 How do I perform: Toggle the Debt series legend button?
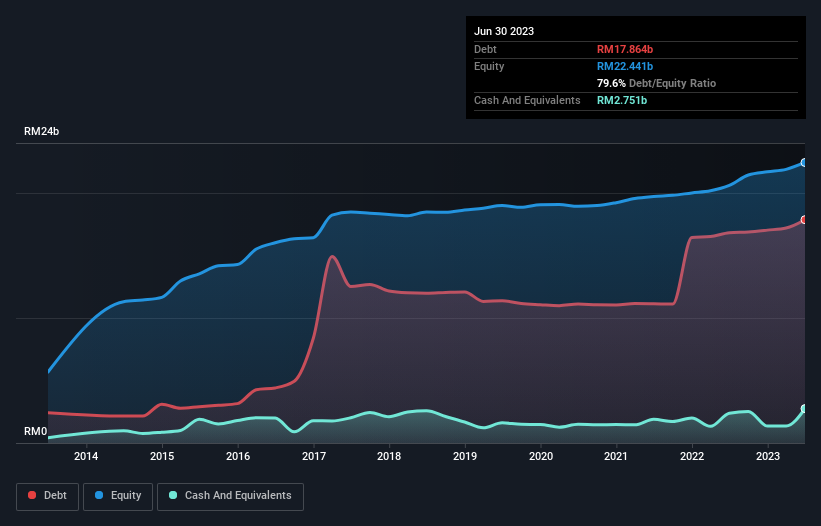click(x=47, y=496)
